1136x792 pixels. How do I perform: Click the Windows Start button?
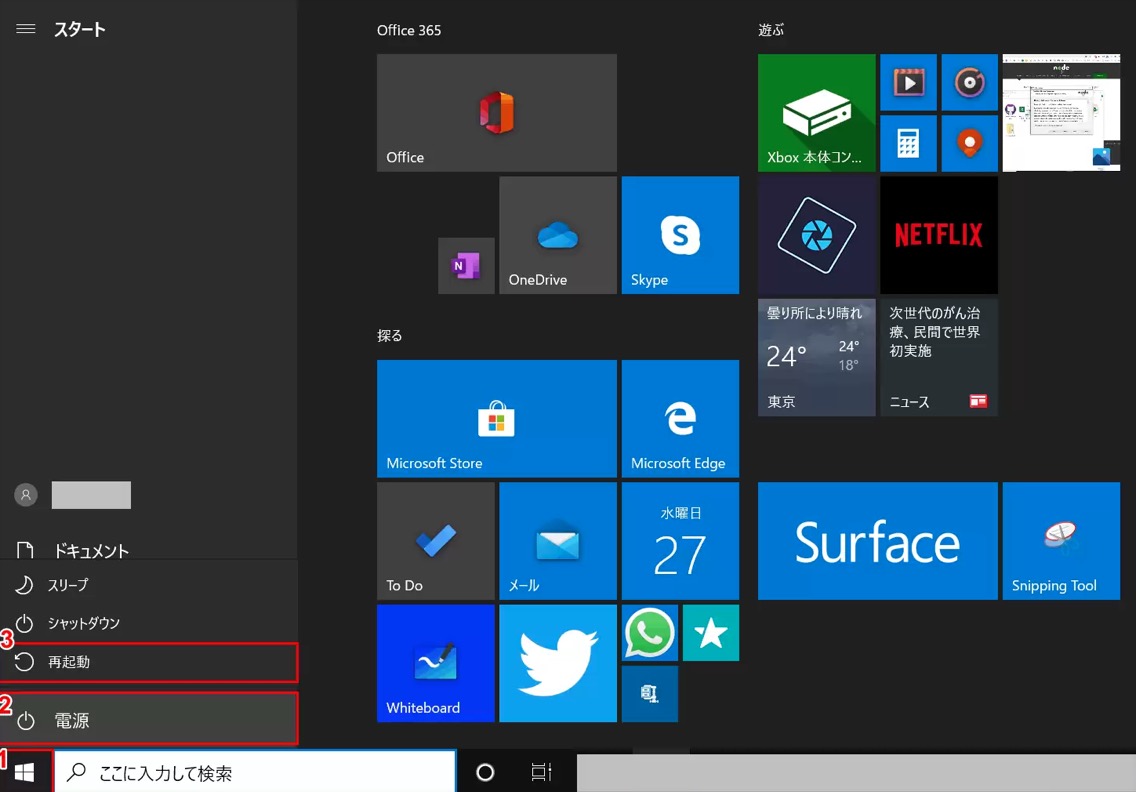tap(25, 772)
